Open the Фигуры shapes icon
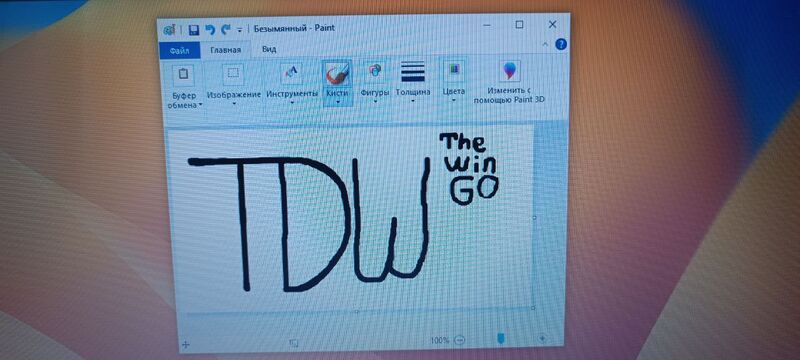The image size is (800, 360). click(x=375, y=72)
